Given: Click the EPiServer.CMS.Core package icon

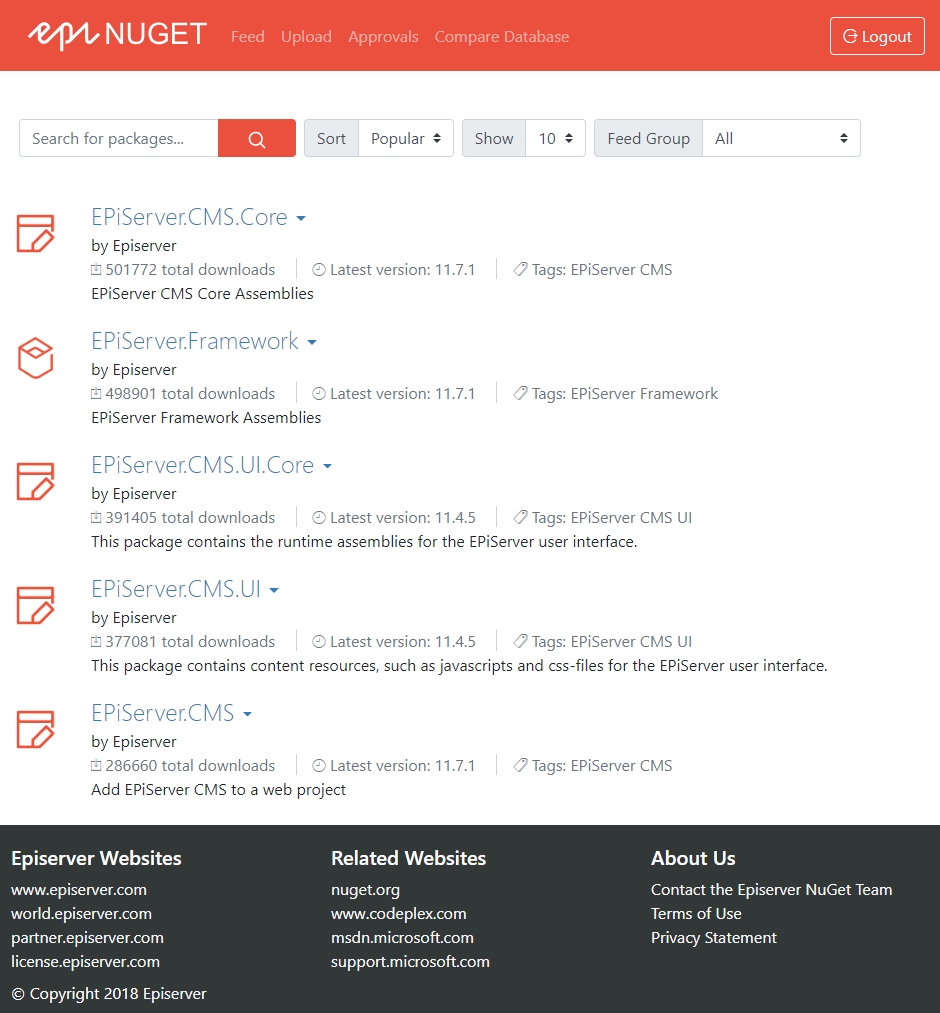Looking at the screenshot, I should (x=36, y=233).
